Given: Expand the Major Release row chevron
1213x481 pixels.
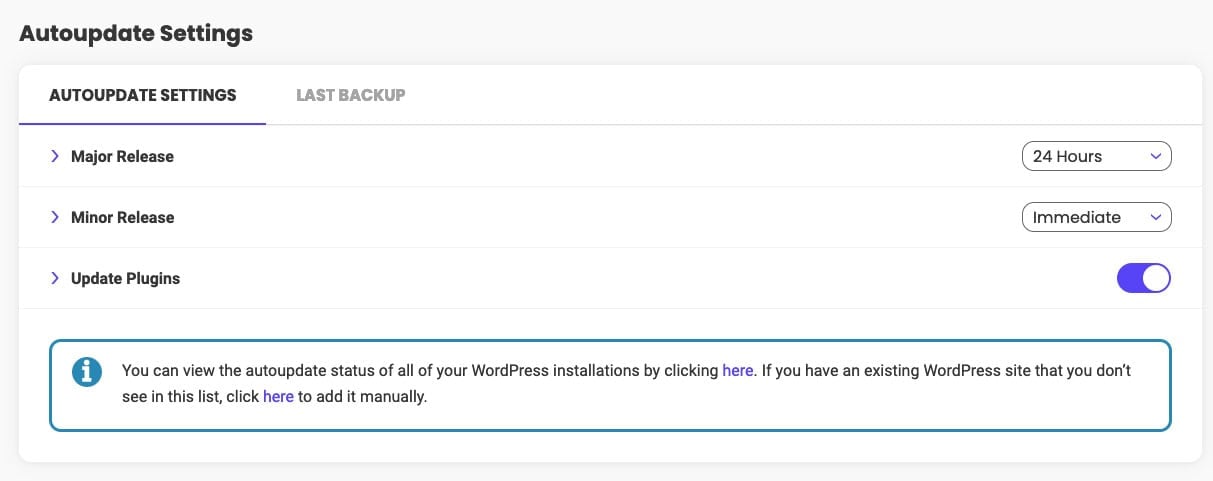Looking at the screenshot, I should [x=55, y=156].
